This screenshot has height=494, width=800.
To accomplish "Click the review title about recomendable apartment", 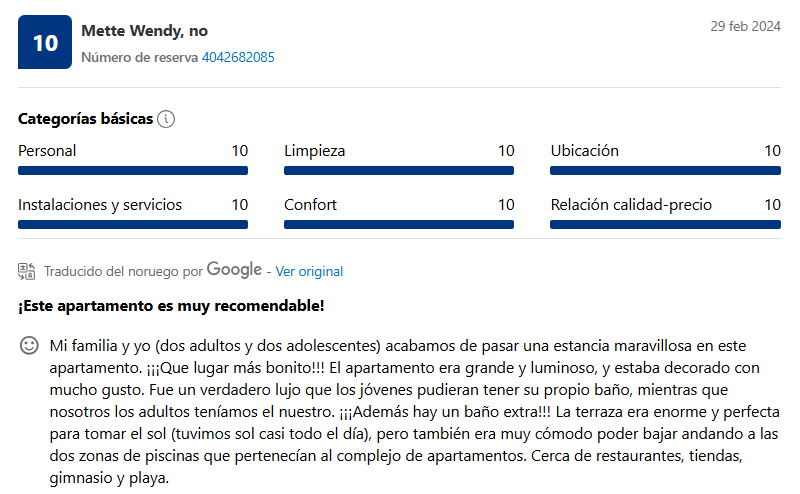I will pos(171,306).
